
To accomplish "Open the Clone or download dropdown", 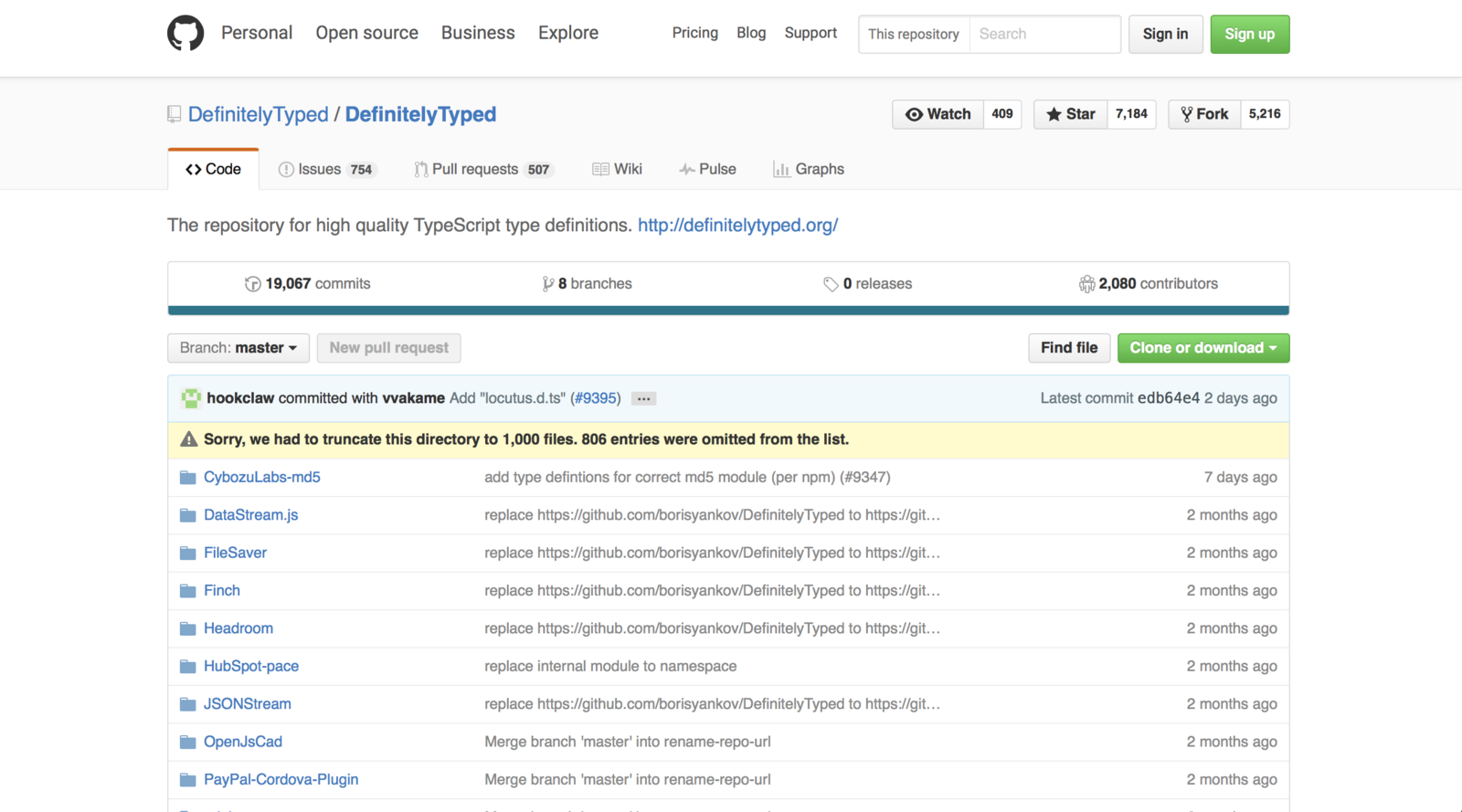I will [1203, 348].
